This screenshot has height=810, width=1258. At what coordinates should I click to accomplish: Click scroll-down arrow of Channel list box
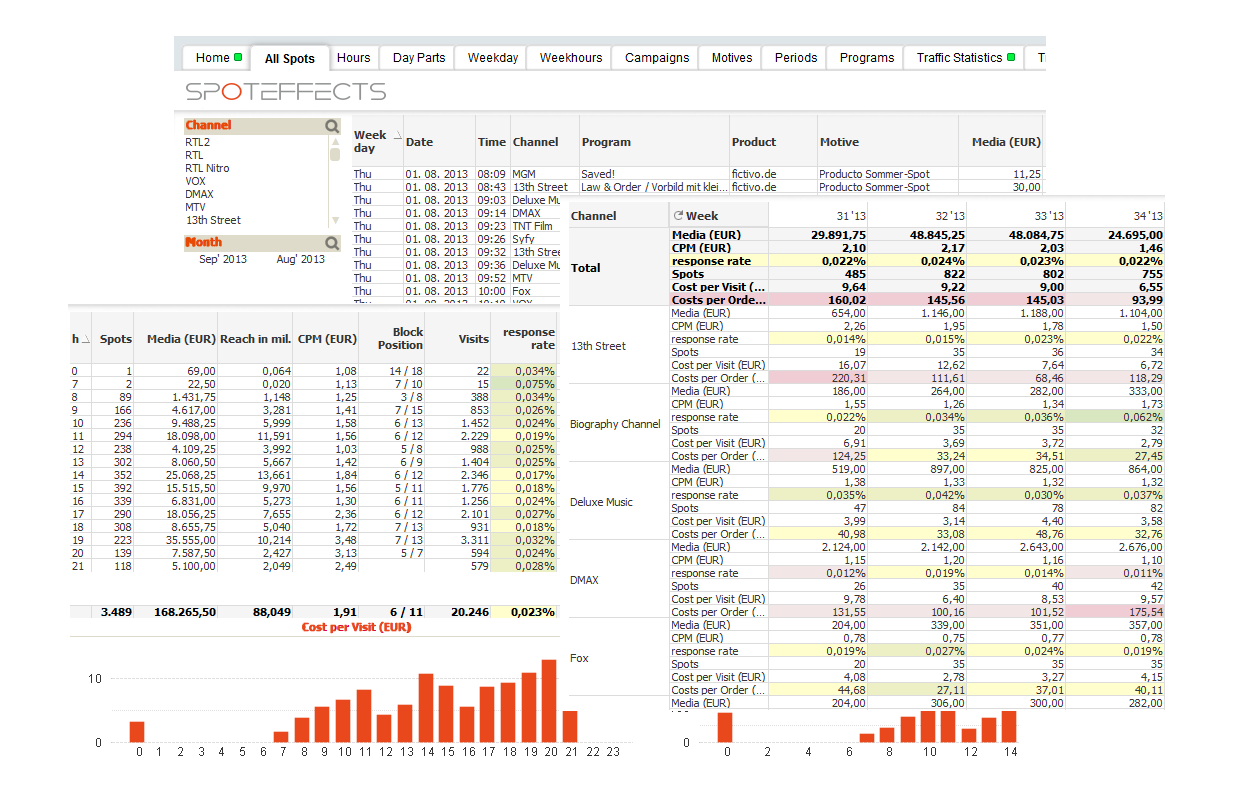[x=335, y=221]
